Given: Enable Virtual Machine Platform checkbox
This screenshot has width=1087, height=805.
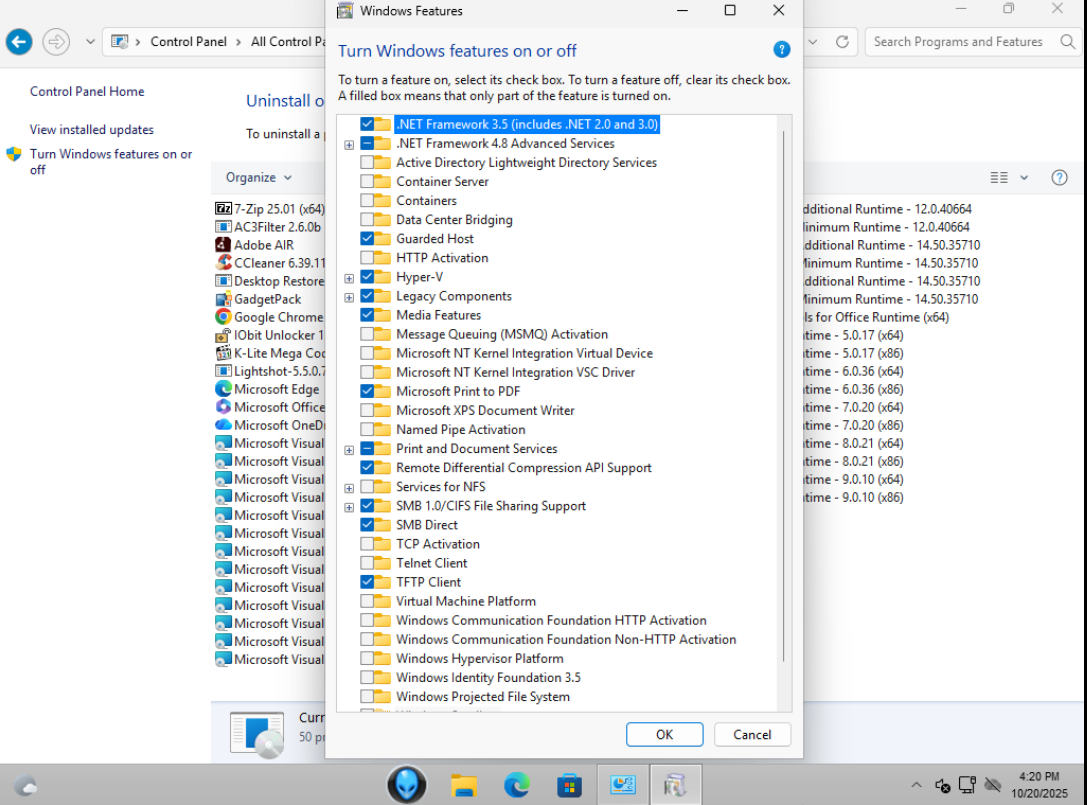Looking at the screenshot, I should (x=367, y=601).
